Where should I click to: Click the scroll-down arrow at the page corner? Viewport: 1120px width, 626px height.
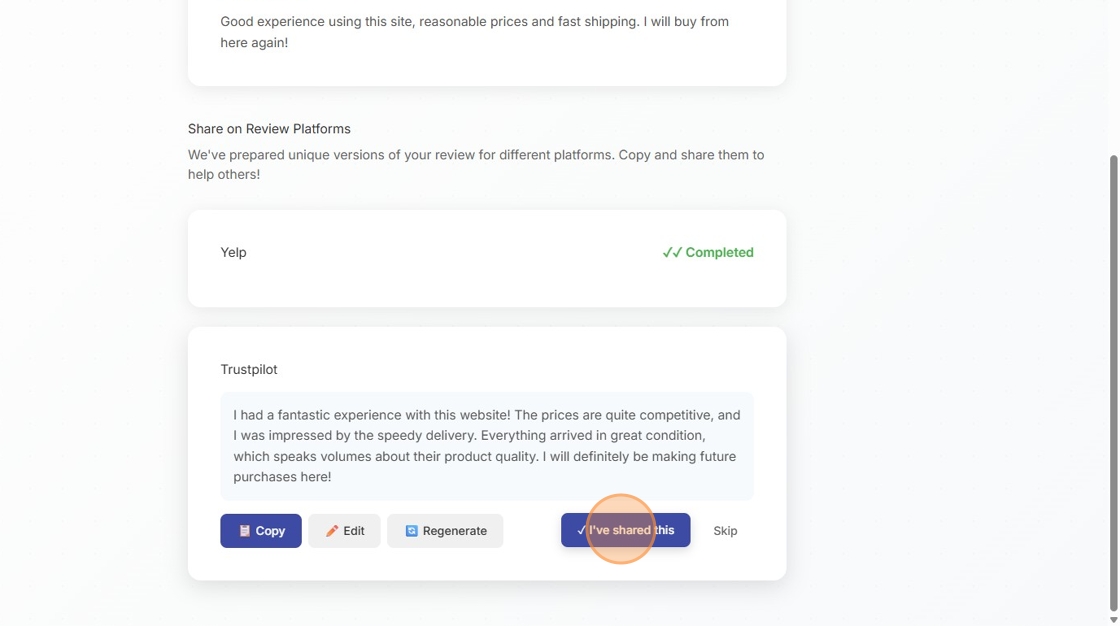pos(1114,620)
